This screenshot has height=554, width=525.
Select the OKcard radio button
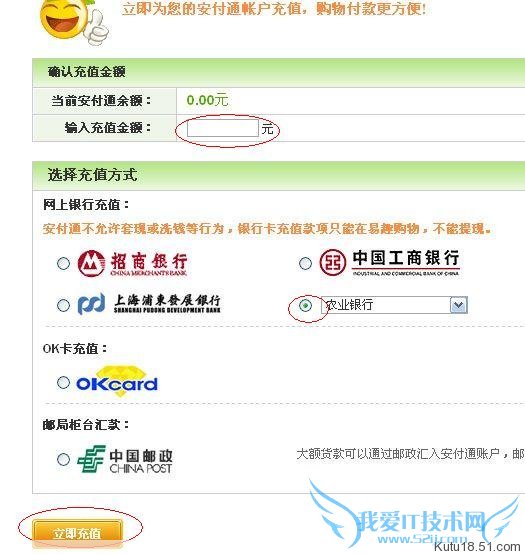[63, 382]
